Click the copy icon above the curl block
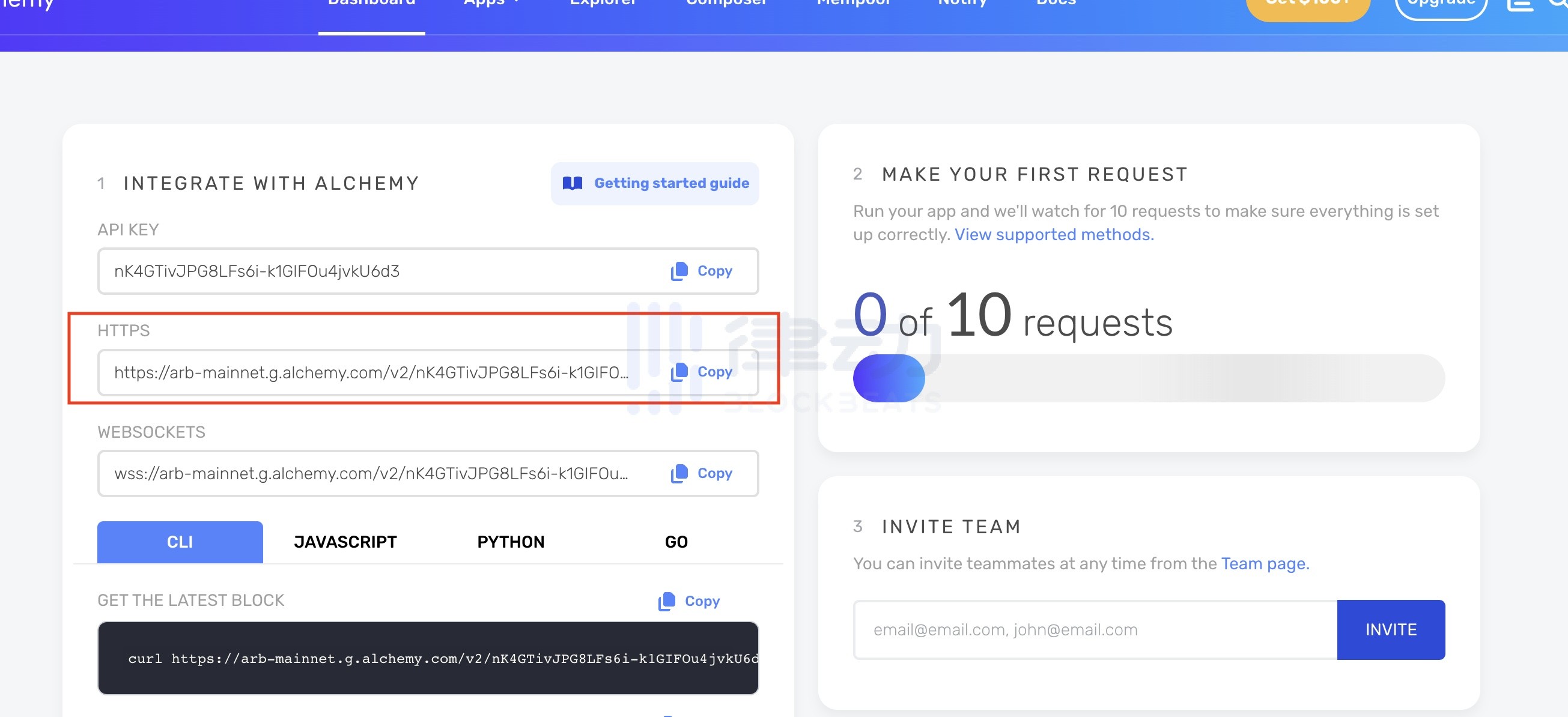This screenshot has width=1568, height=717. (666, 601)
